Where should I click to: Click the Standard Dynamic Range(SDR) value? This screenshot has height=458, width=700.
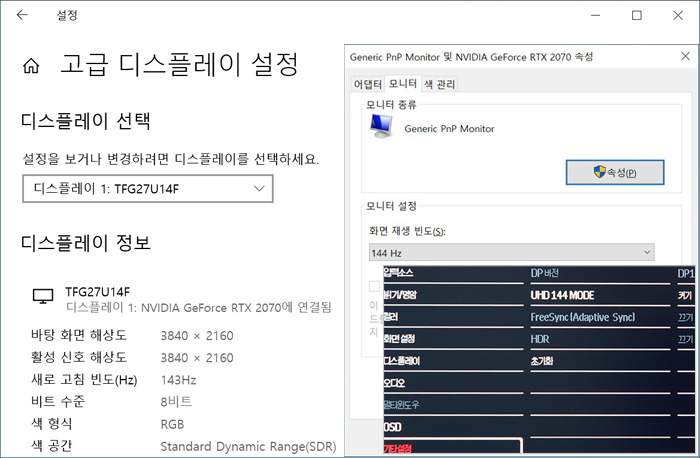pos(248,446)
